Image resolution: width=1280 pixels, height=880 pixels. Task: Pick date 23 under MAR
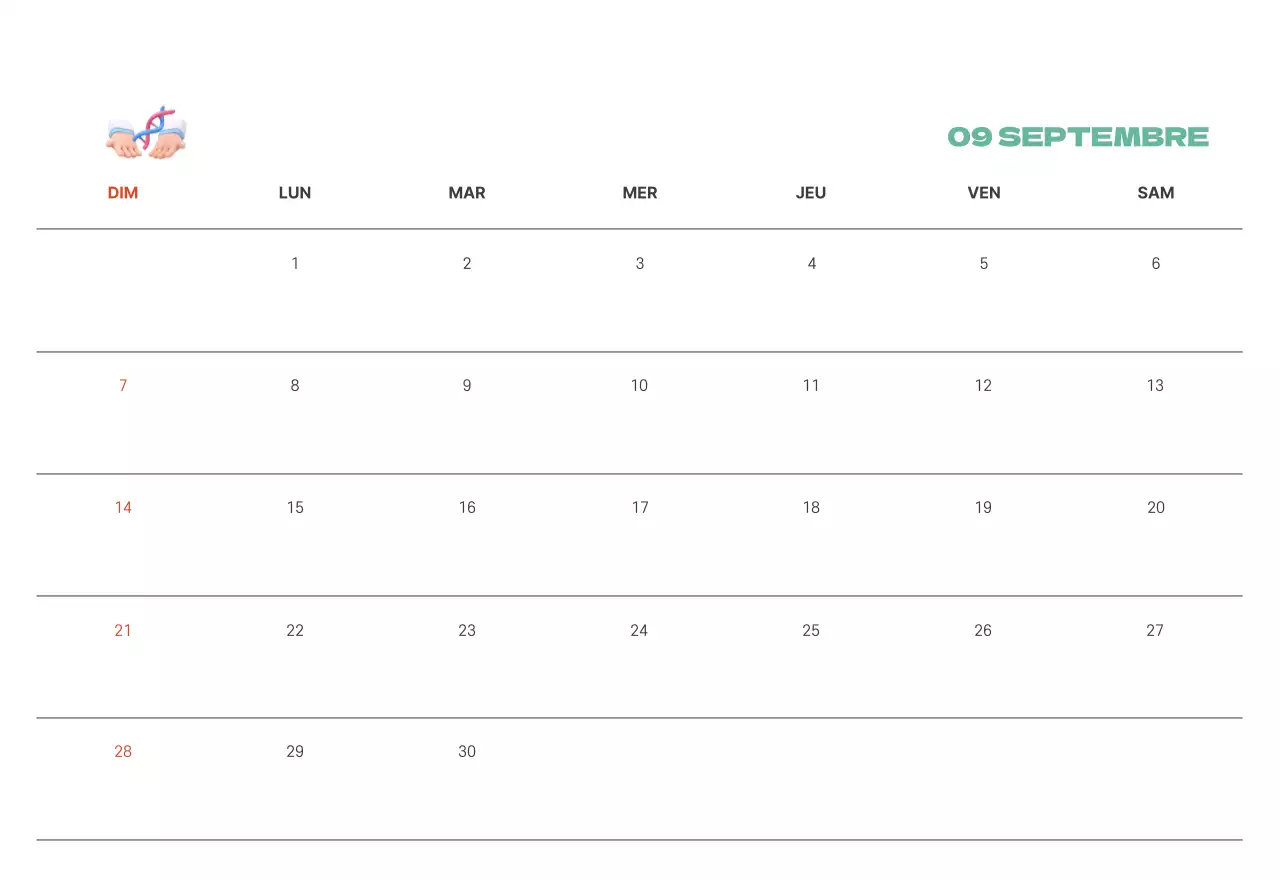(x=467, y=631)
